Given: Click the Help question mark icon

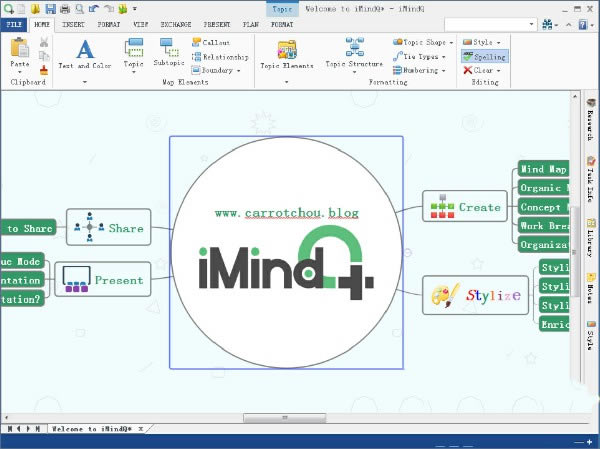Looking at the screenshot, I should [582, 25].
